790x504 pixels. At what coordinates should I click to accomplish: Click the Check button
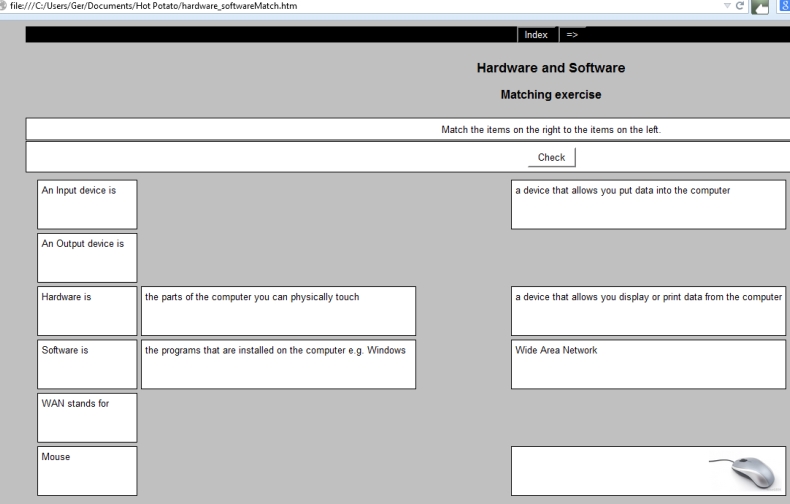(551, 157)
